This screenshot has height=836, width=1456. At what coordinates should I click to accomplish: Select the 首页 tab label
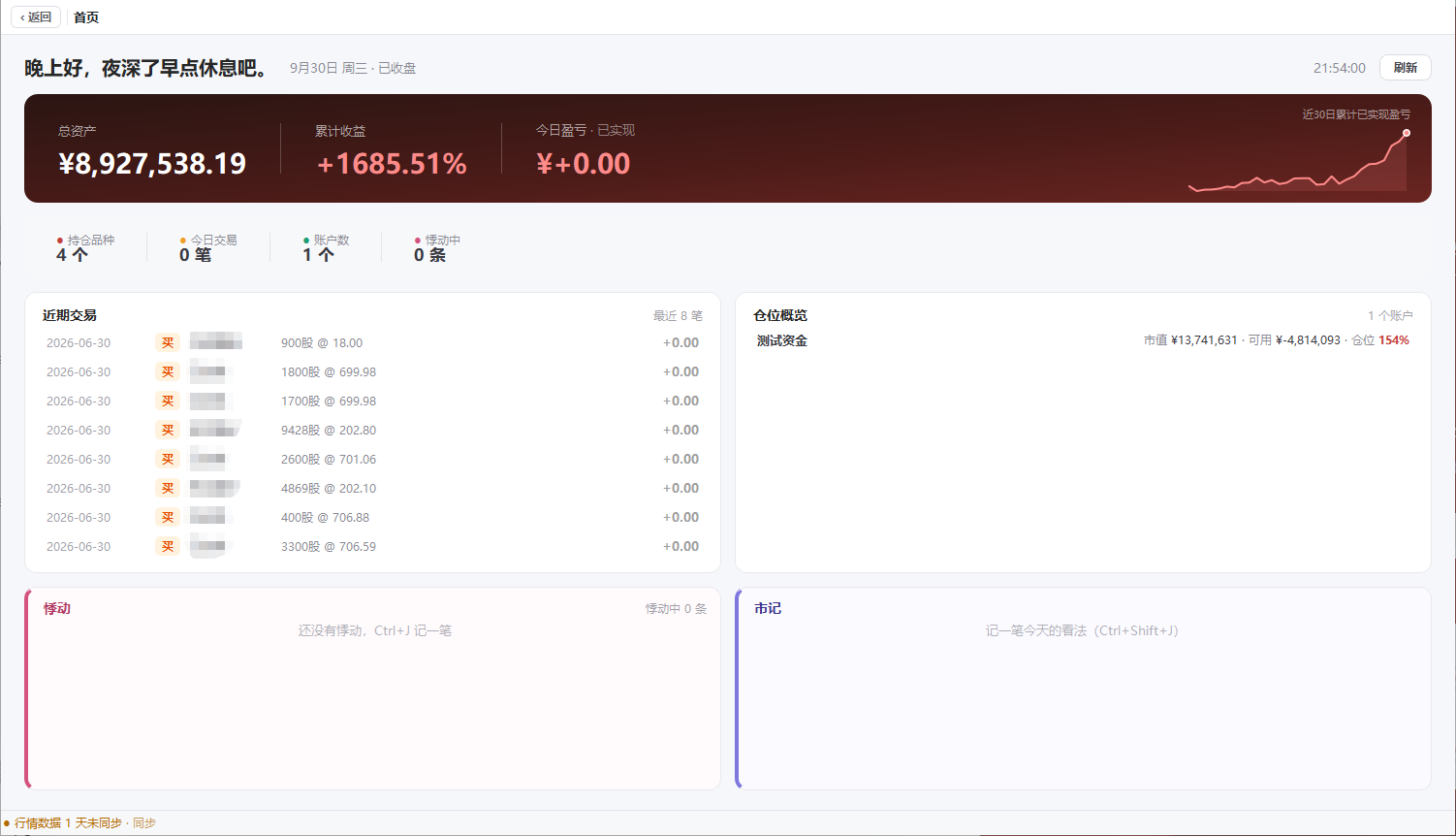point(86,17)
